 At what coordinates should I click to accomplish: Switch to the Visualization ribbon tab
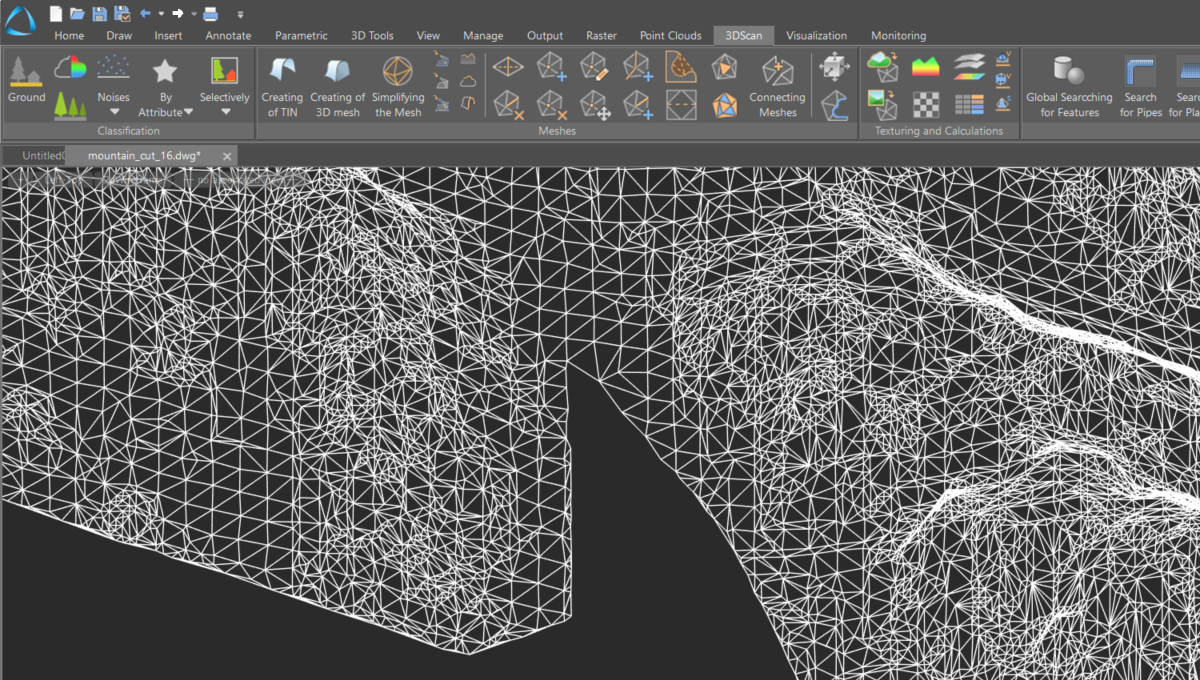coord(817,35)
